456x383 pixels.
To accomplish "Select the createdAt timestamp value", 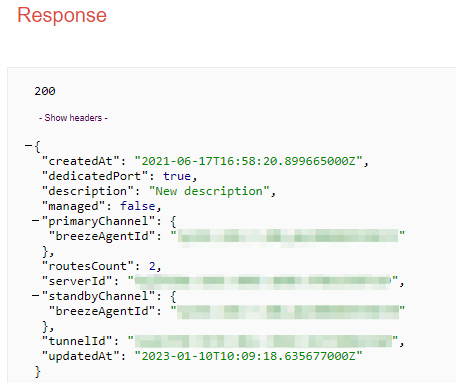I will tap(248, 161).
